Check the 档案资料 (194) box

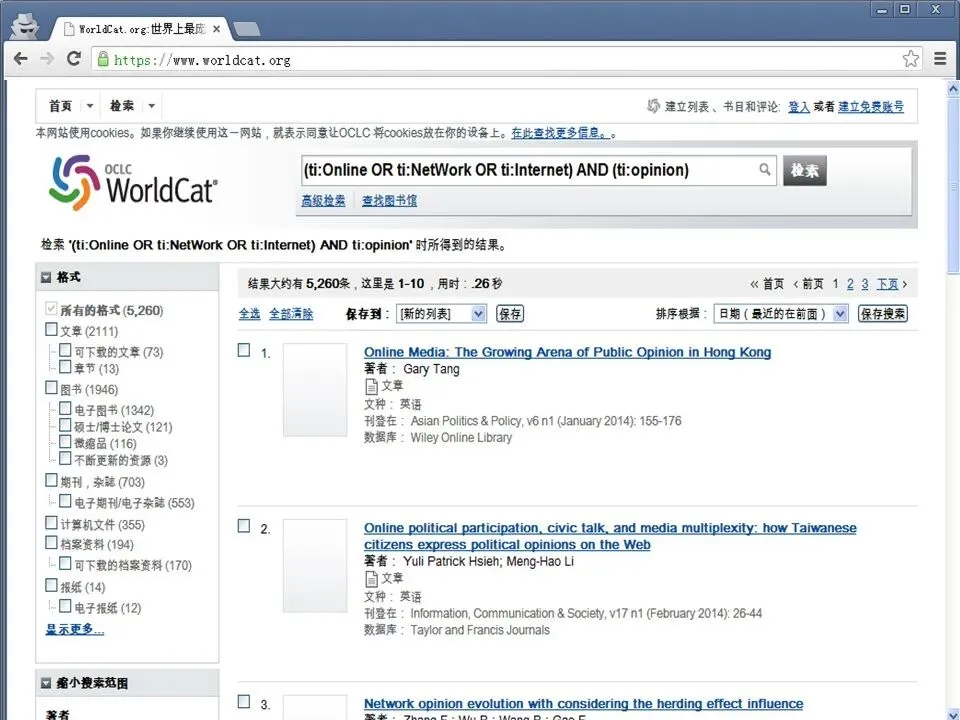(x=51, y=543)
